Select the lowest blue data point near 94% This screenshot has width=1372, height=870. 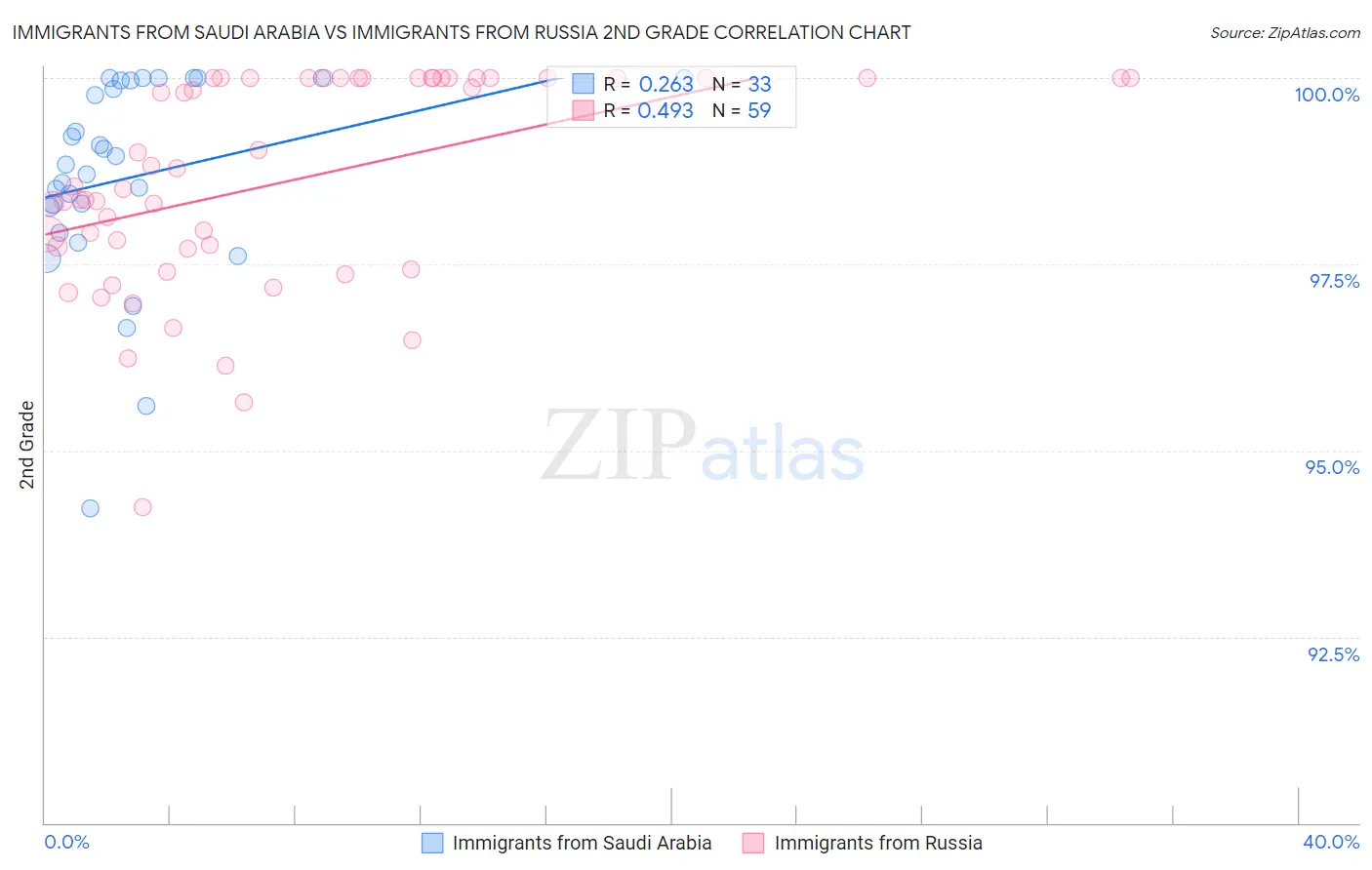point(90,508)
